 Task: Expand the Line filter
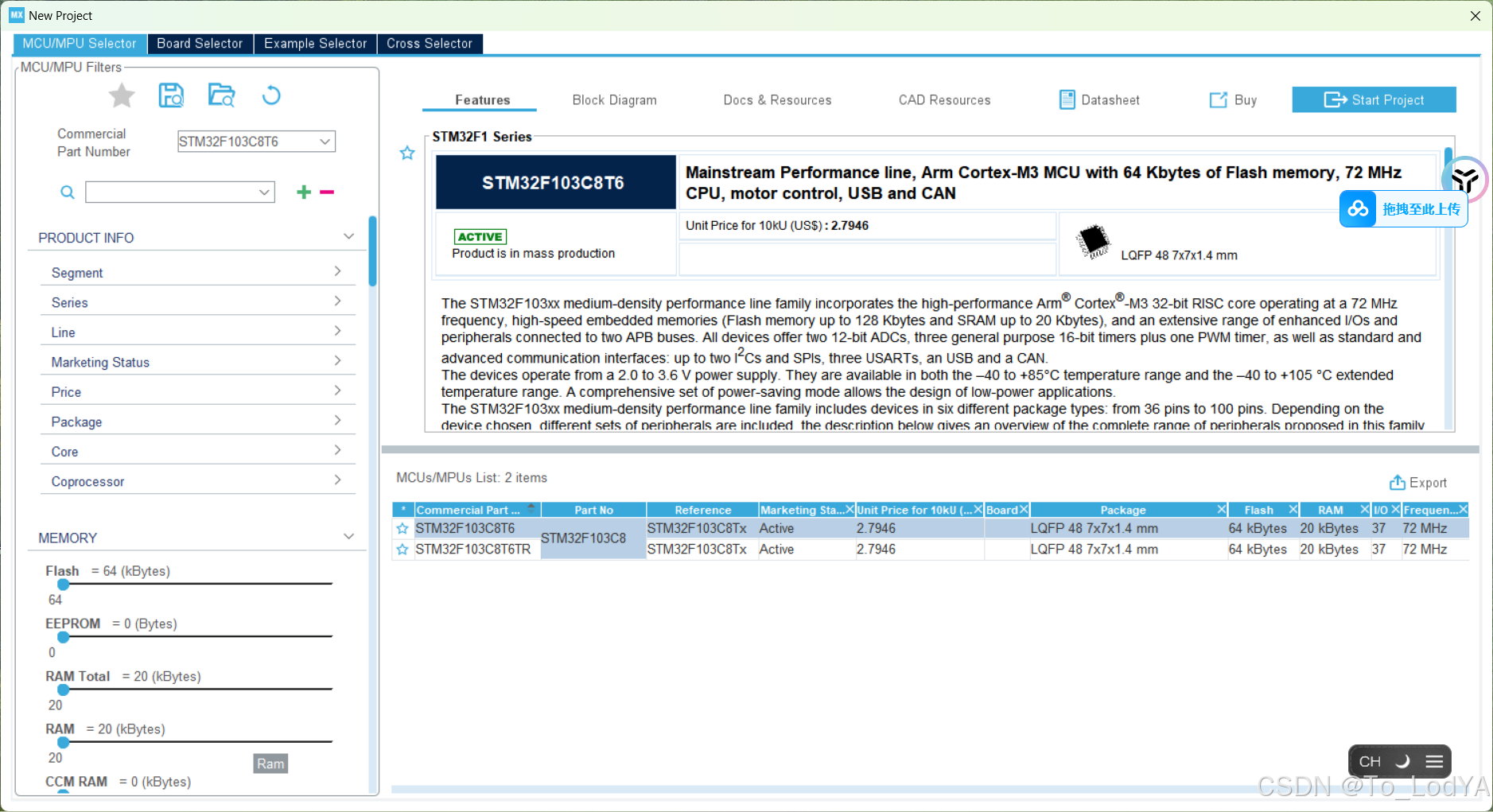(337, 332)
